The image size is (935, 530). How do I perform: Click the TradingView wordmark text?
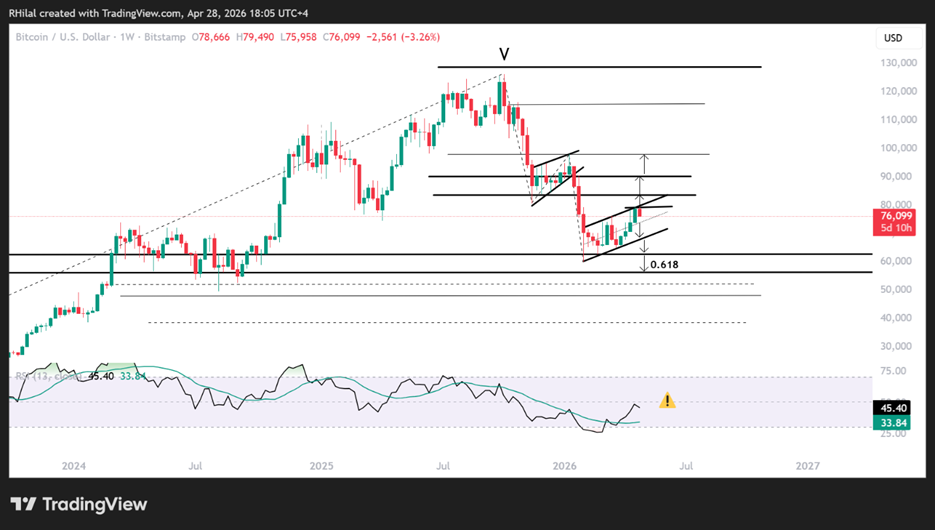(x=95, y=504)
